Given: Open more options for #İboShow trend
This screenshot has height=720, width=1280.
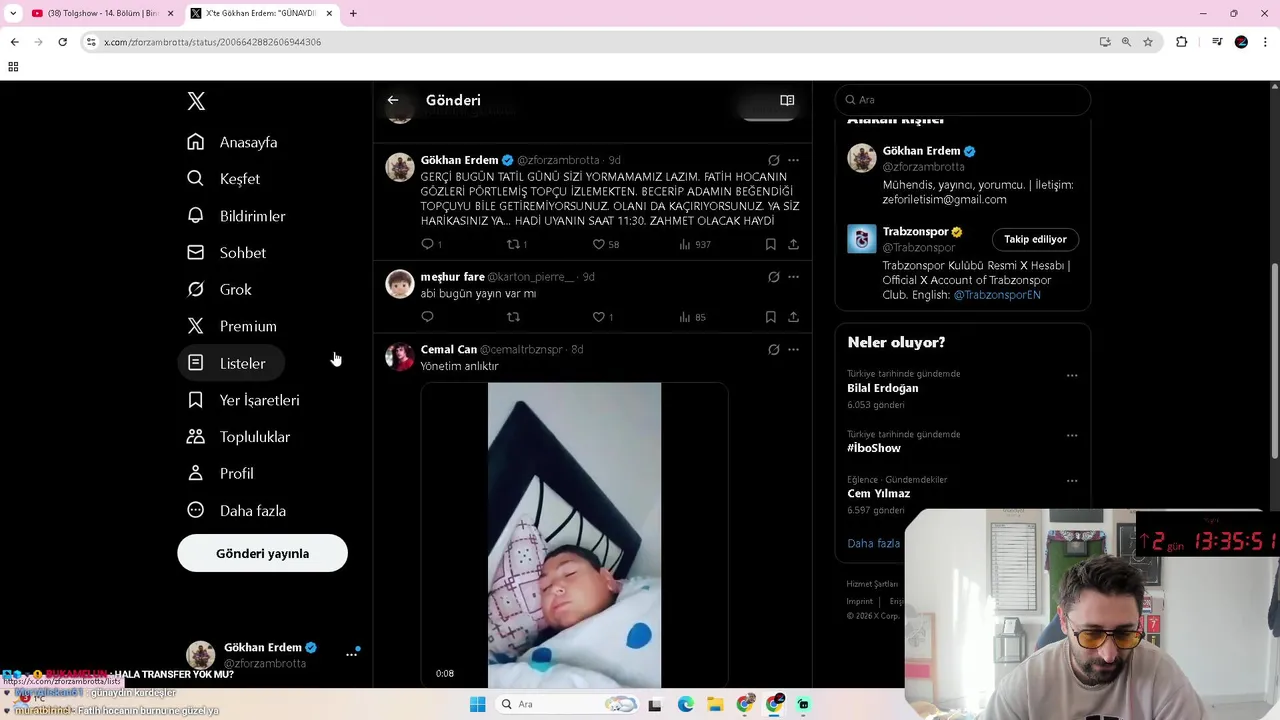Looking at the screenshot, I should (1072, 436).
